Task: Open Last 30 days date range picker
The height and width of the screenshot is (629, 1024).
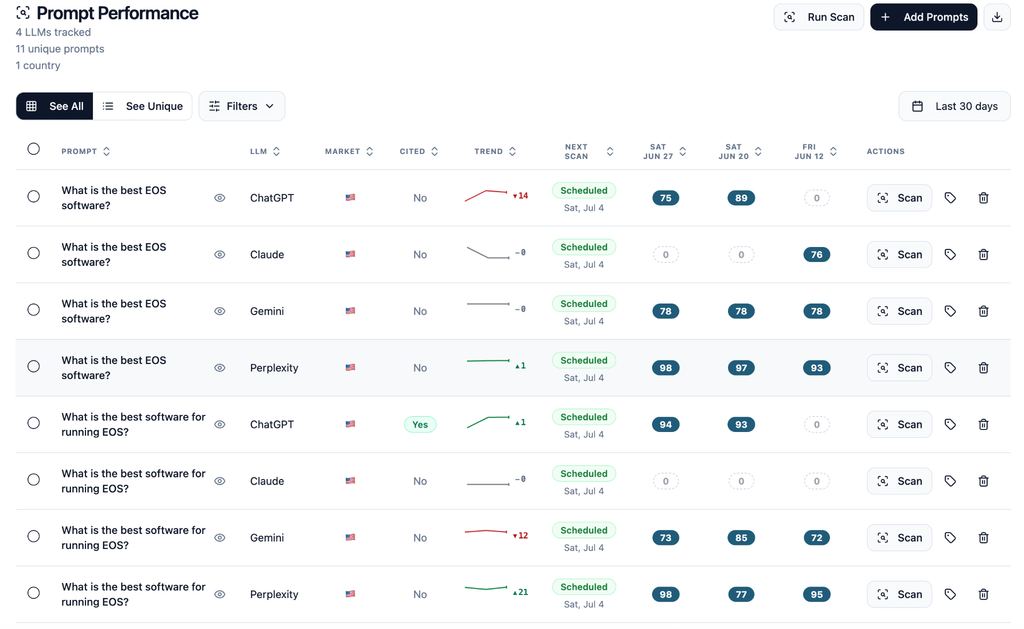Action: (x=954, y=106)
